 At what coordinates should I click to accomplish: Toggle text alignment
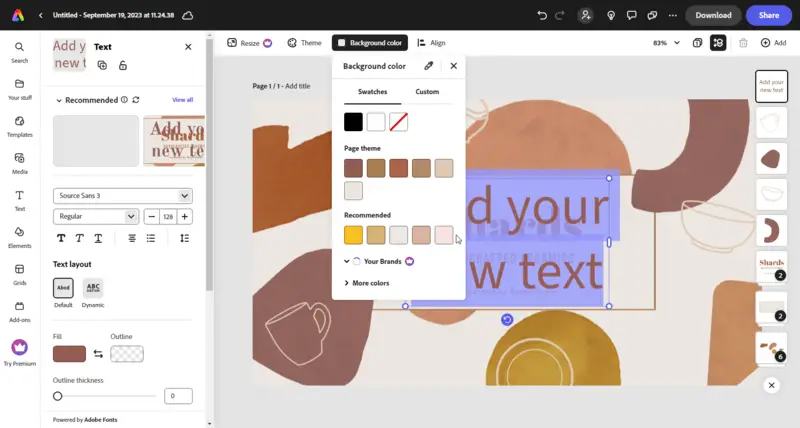[x=132, y=238]
